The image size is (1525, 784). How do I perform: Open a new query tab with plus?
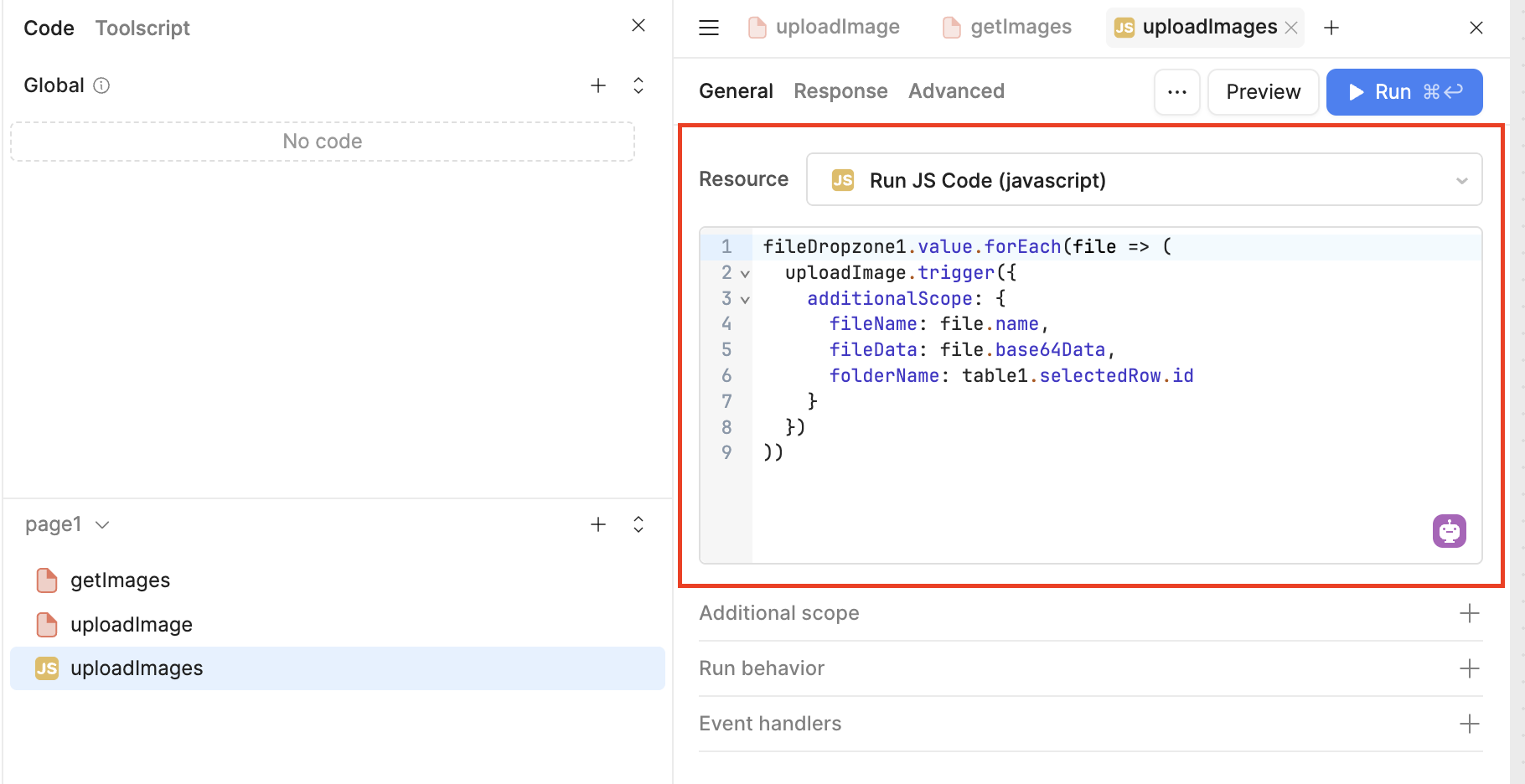tap(1331, 28)
